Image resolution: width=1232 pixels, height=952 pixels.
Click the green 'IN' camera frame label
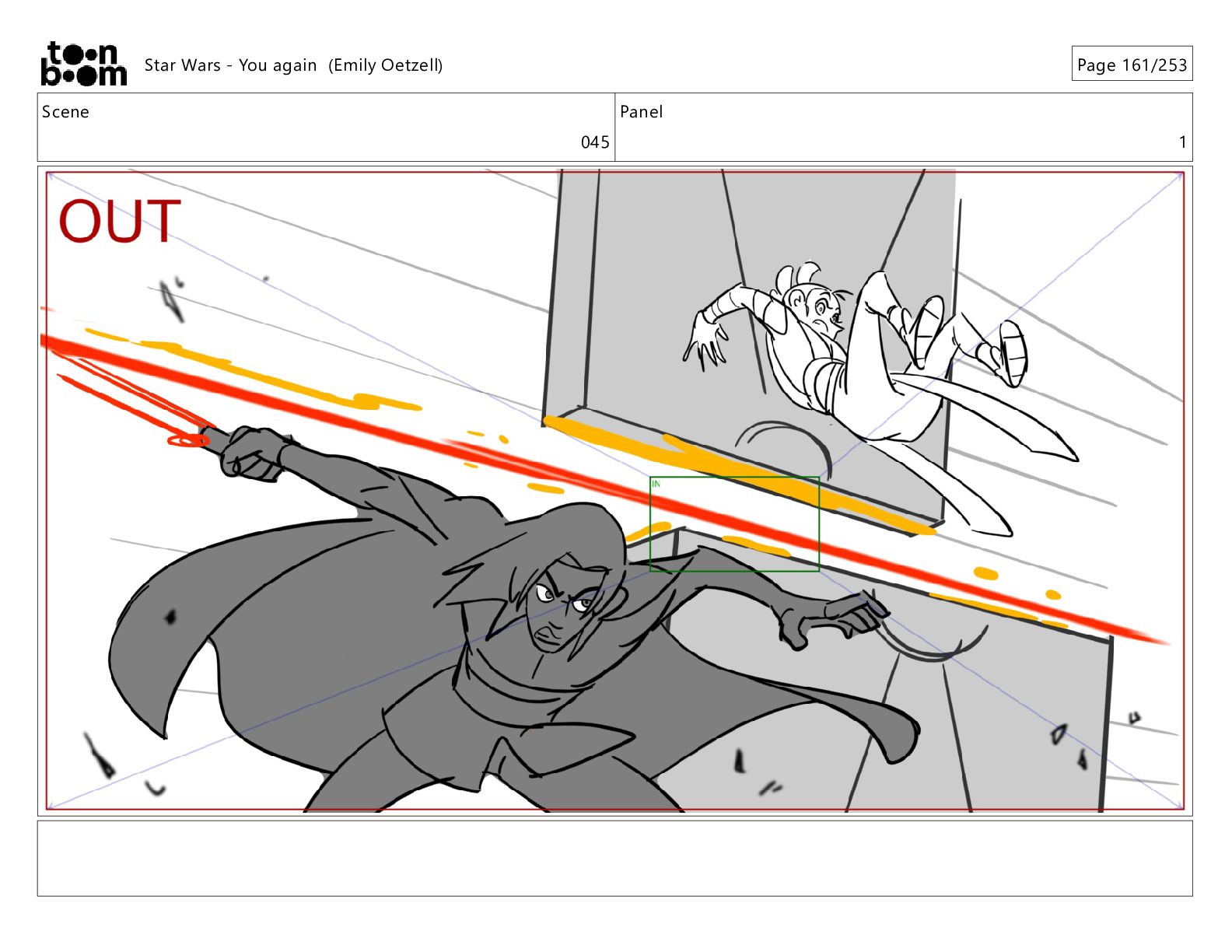coord(656,484)
